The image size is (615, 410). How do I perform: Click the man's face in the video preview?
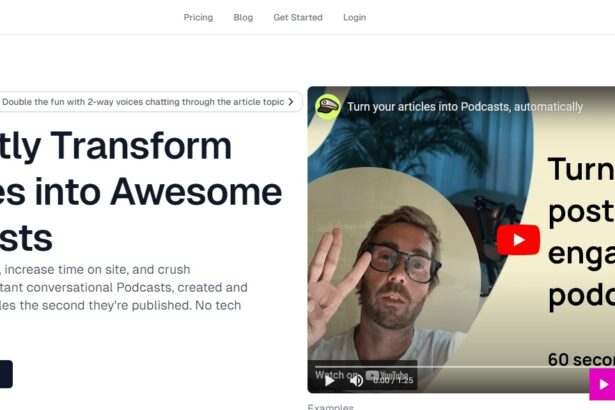(397, 270)
